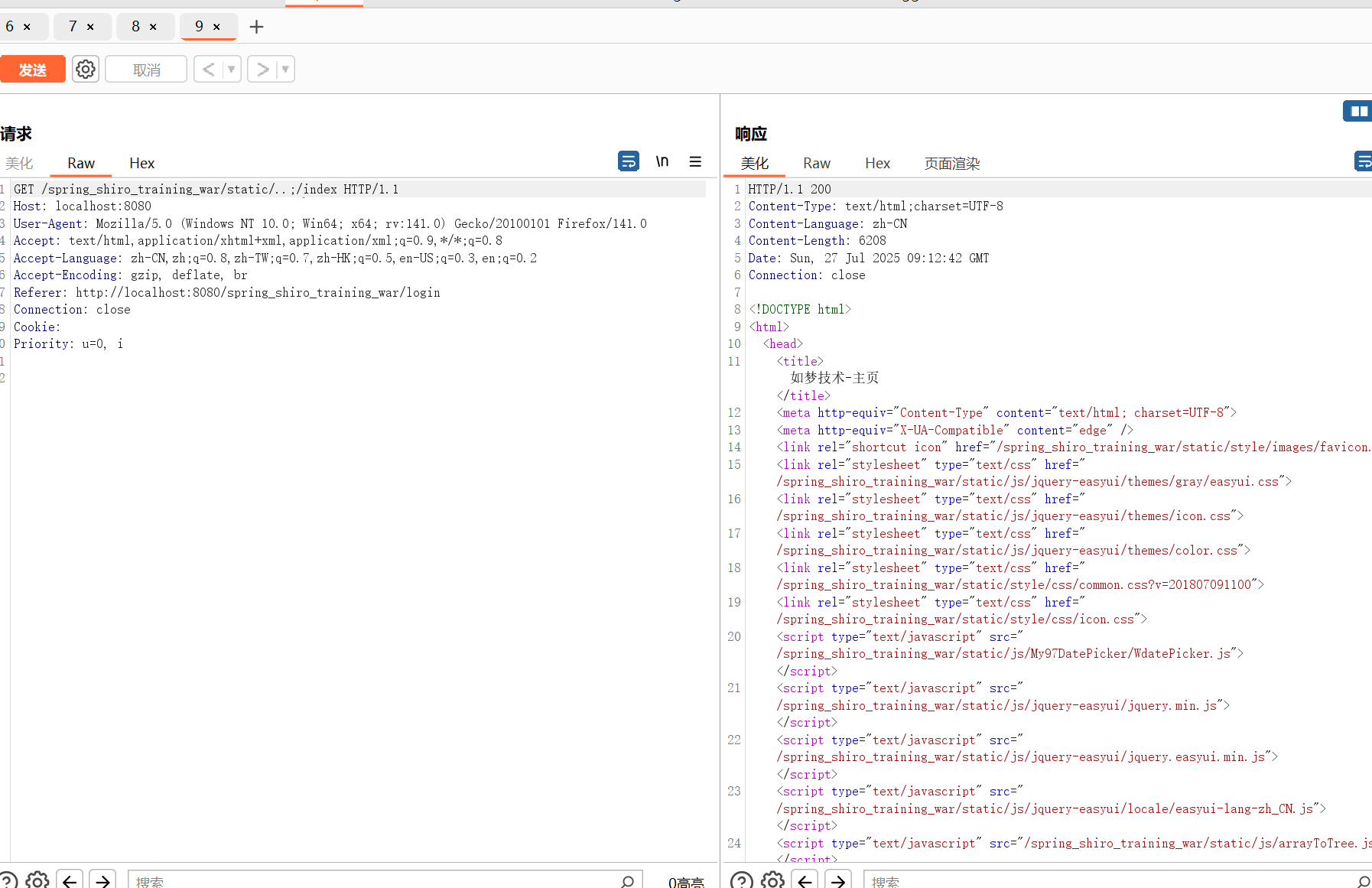Open the 美化 view in the request panel
1372x888 pixels.
click(19, 163)
